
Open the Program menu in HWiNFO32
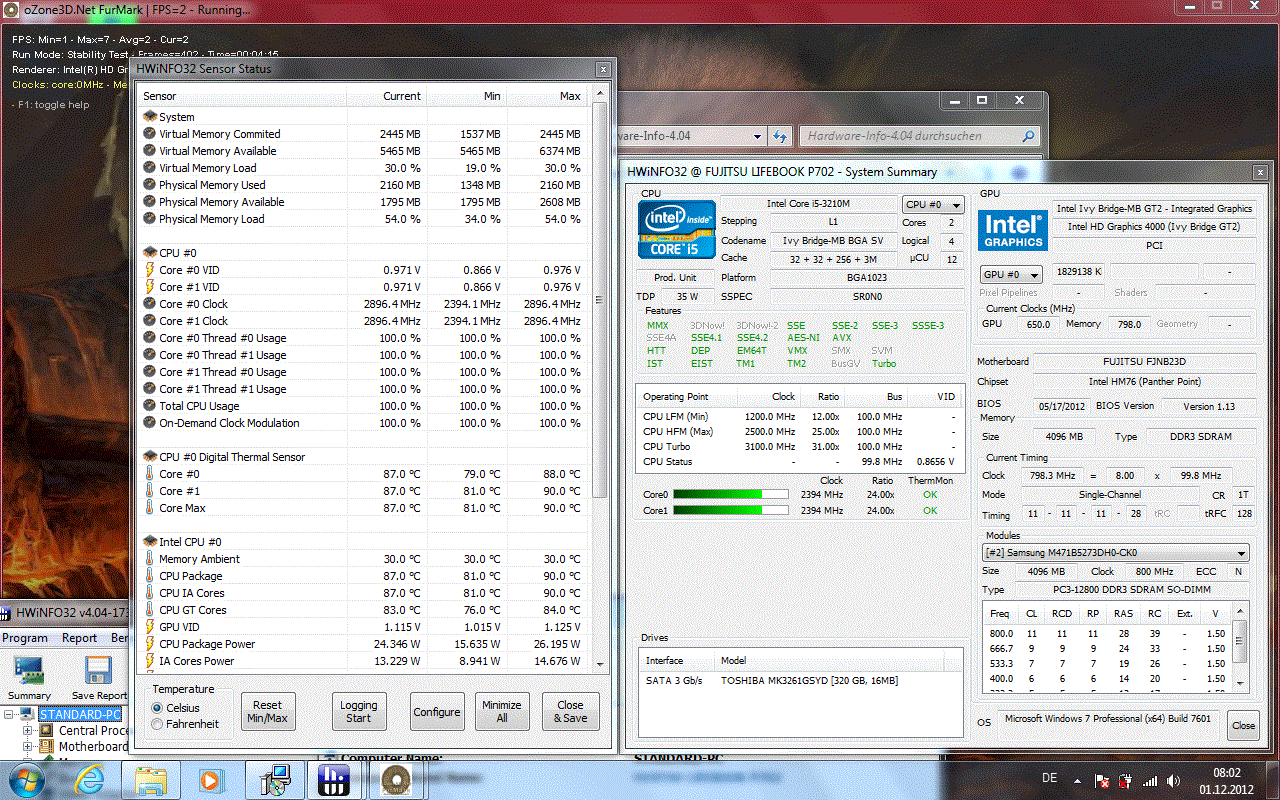(x=25, y=638)
